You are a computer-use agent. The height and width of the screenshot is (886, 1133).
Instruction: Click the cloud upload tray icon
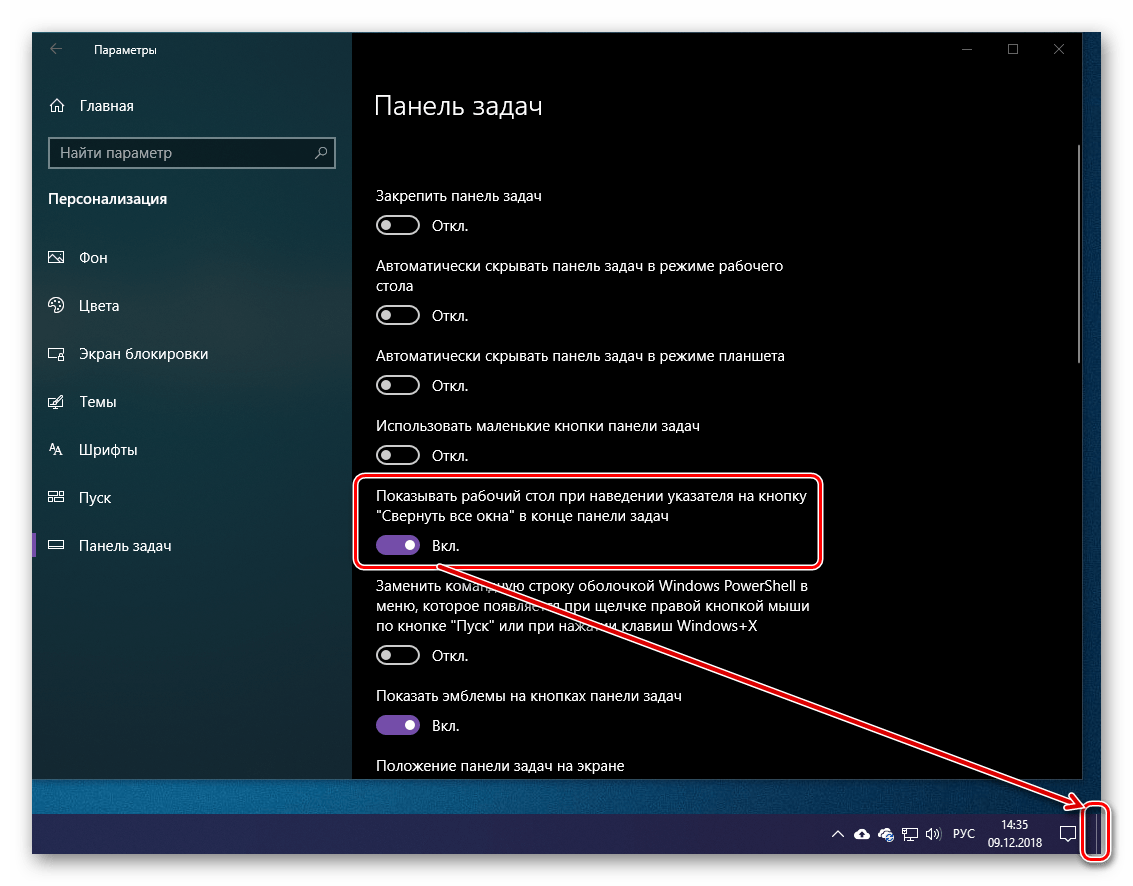point(861,834)
